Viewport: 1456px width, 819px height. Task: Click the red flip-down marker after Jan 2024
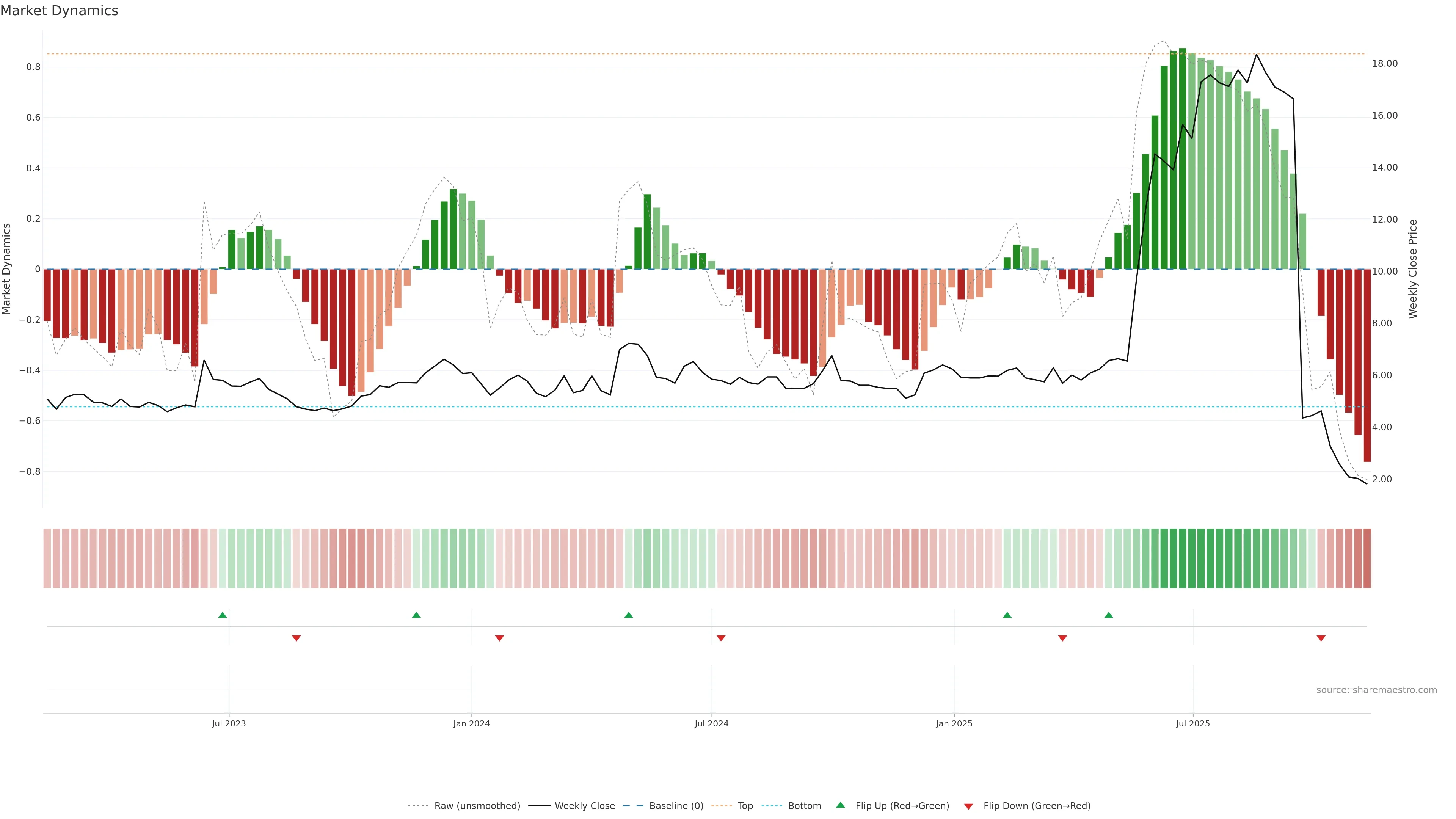499,638
